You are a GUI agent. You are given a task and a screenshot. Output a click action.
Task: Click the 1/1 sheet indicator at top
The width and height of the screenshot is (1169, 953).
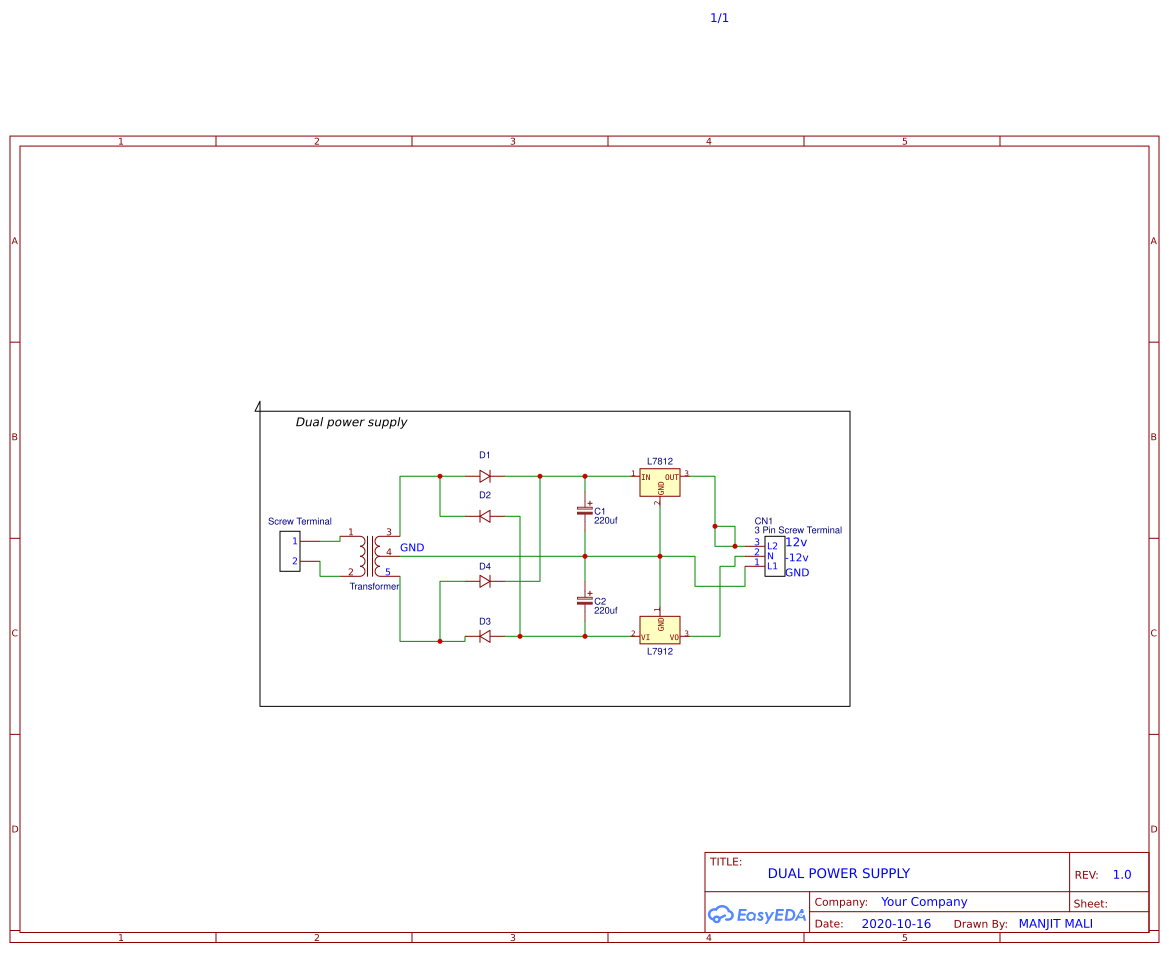(x=719, y=17)
